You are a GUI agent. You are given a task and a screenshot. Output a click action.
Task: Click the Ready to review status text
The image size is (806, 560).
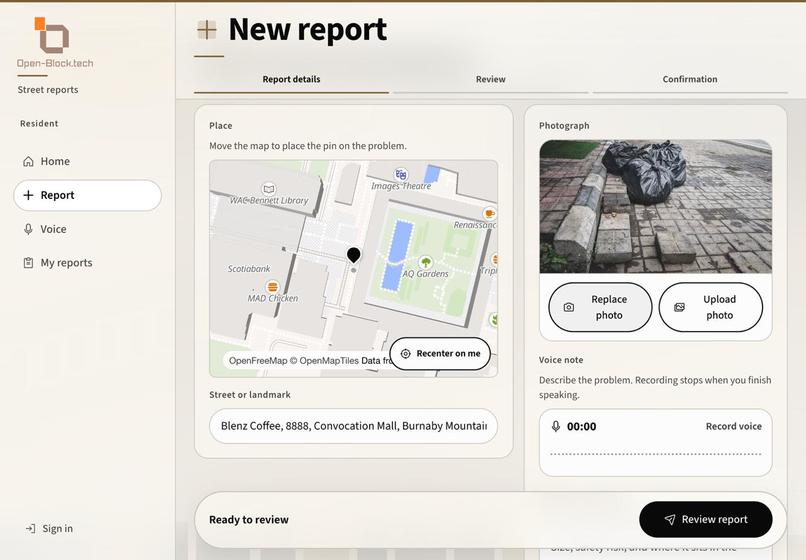pyautogui.click(x=249, y=520)
